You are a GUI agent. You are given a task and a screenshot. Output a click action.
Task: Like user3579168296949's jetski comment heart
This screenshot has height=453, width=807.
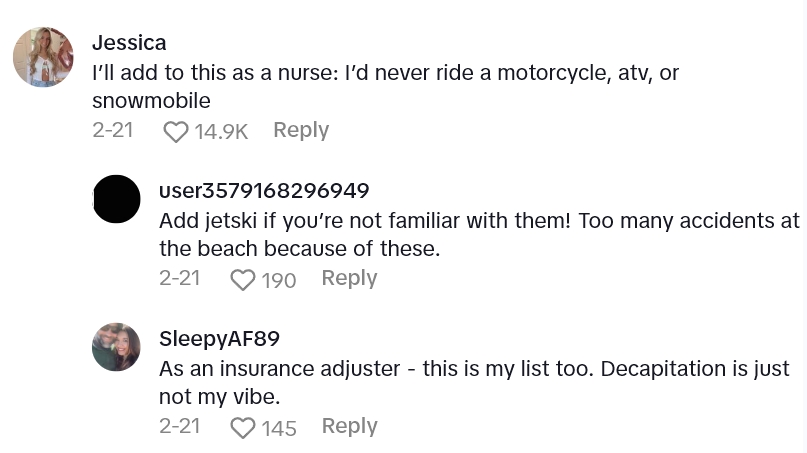point(242,280)
